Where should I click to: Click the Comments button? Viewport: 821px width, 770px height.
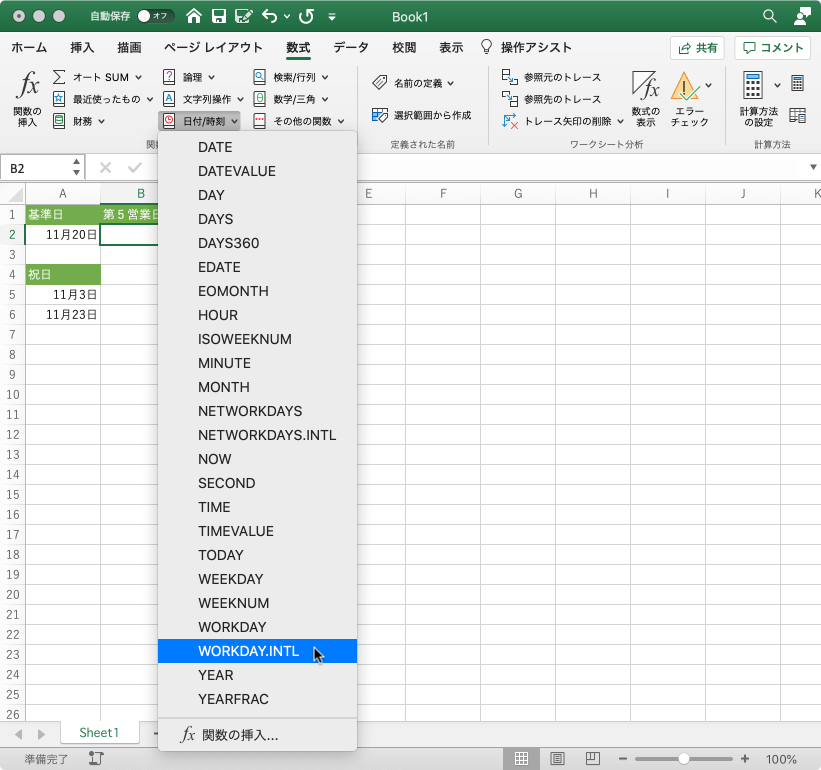(773, 48)
